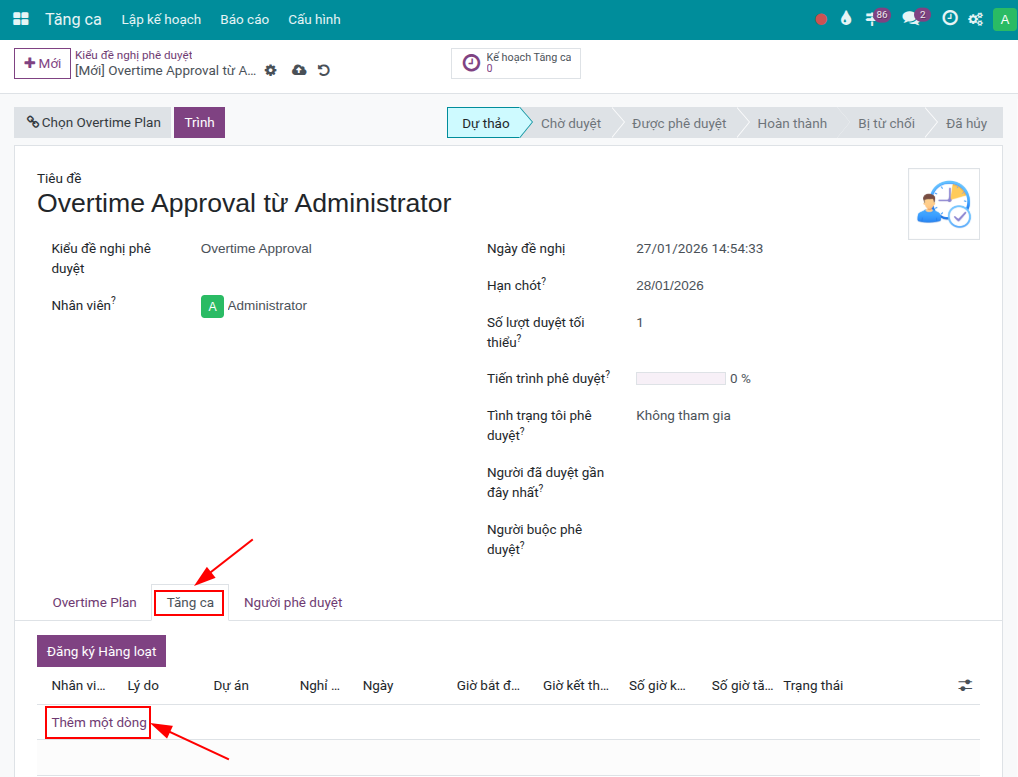Open the activities clock icon in top bar
Viewport: 1018px width, 777px height.
coord(949,18)
